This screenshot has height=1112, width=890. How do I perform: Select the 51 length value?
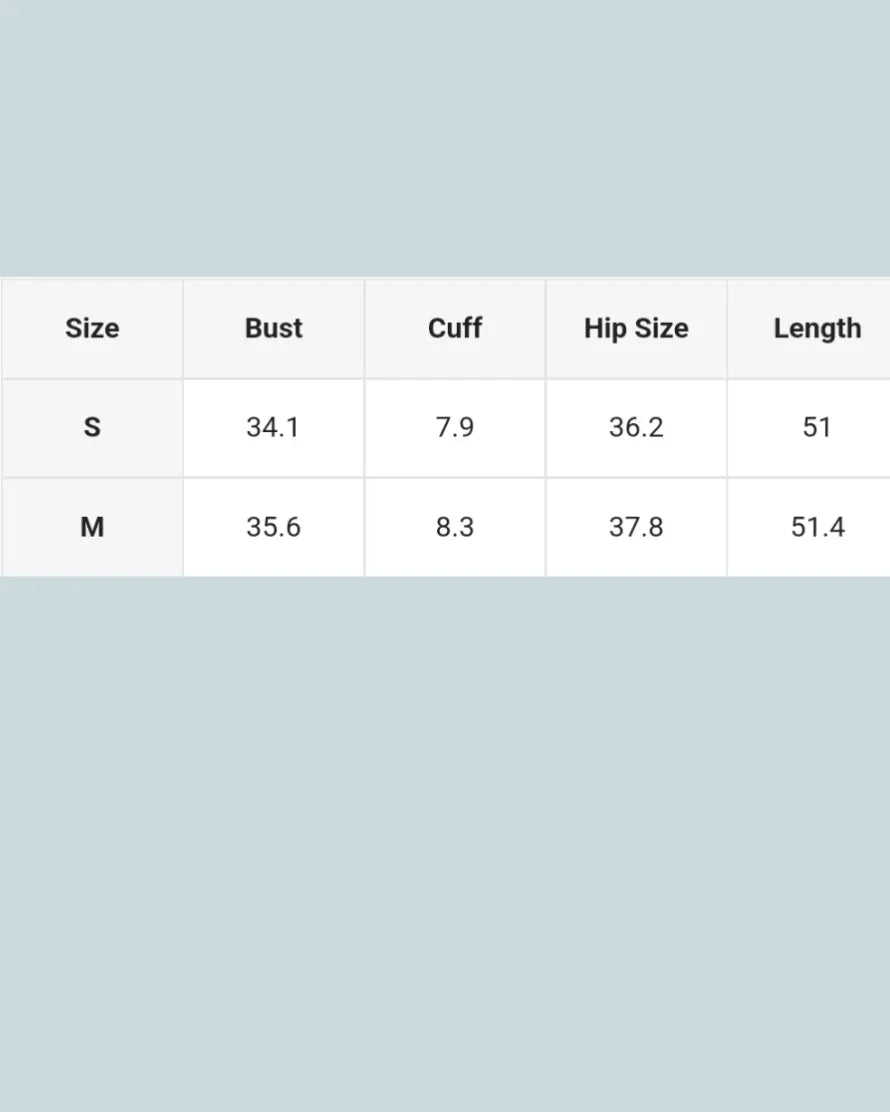817,427
